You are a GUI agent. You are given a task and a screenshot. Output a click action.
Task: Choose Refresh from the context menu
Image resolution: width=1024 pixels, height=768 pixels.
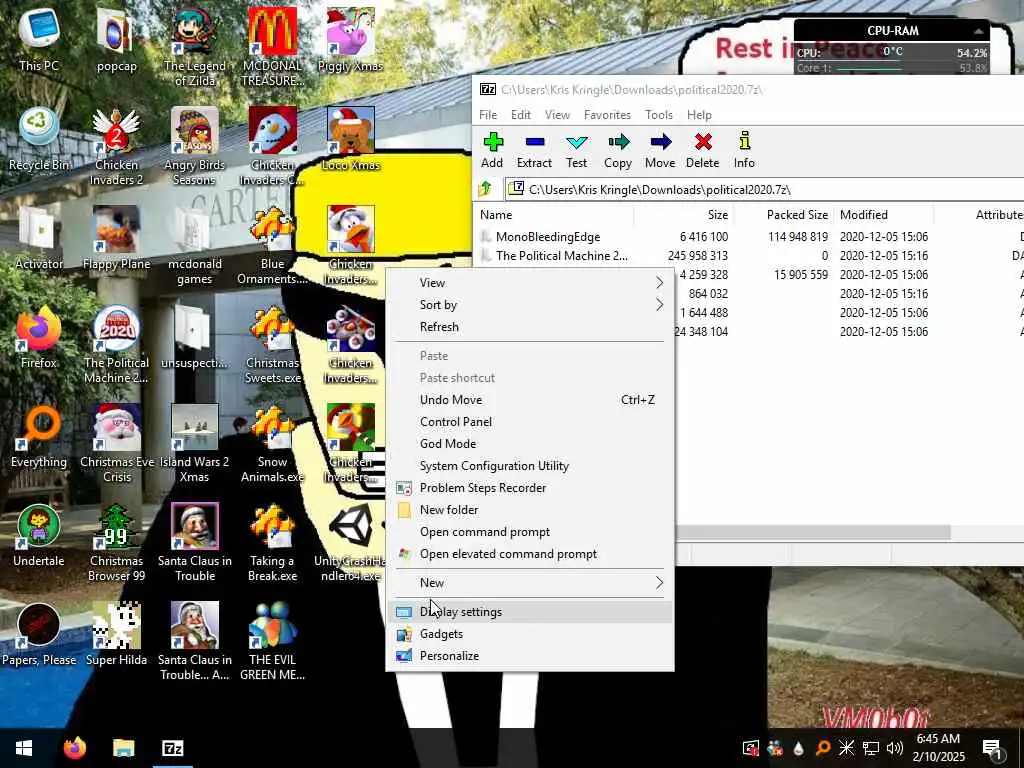pos(530,327)
